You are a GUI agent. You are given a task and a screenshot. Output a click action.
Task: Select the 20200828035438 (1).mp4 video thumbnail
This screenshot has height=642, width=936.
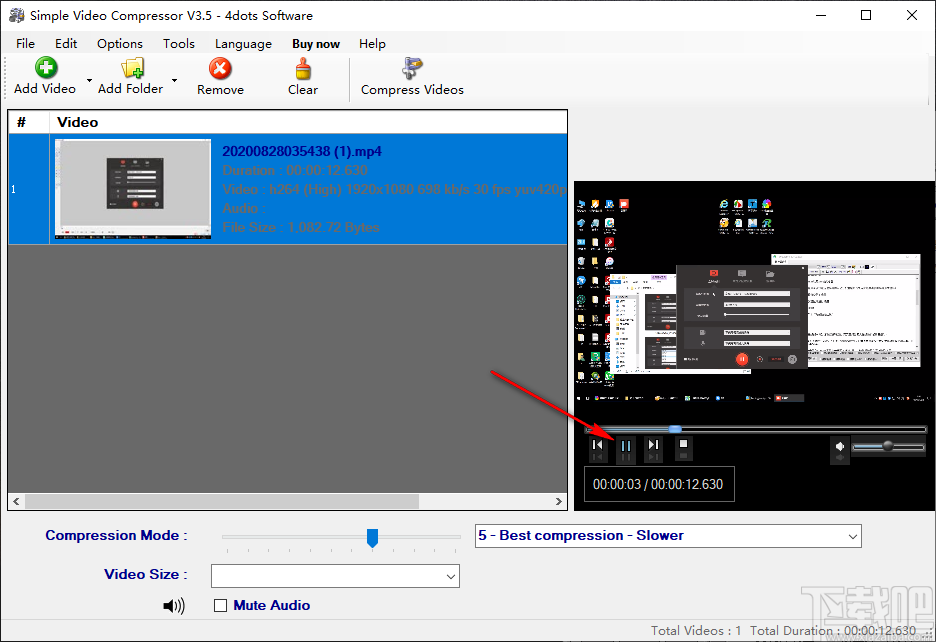[x=133, y=189]
